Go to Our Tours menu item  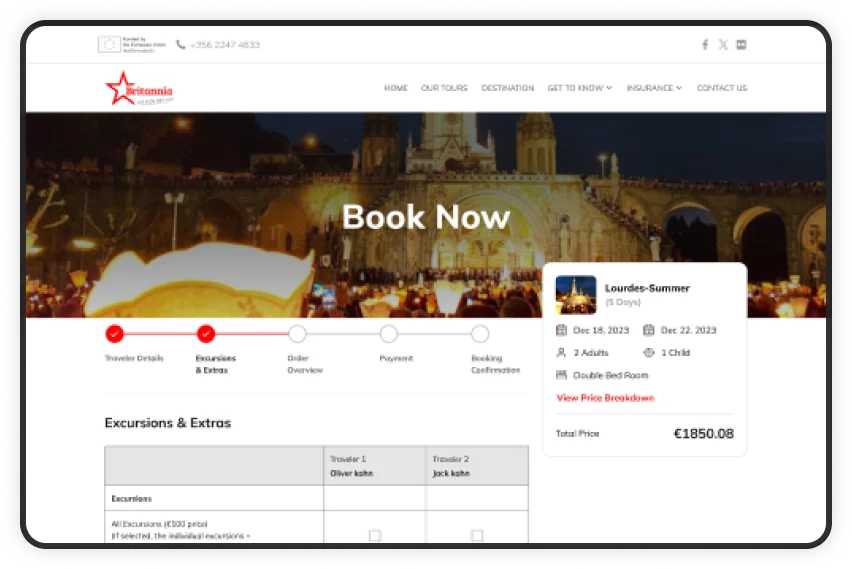click(x=444, y=88)
